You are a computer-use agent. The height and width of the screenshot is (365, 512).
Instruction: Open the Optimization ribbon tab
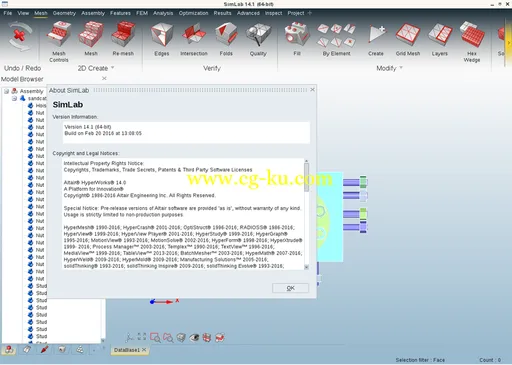(193, 13)
